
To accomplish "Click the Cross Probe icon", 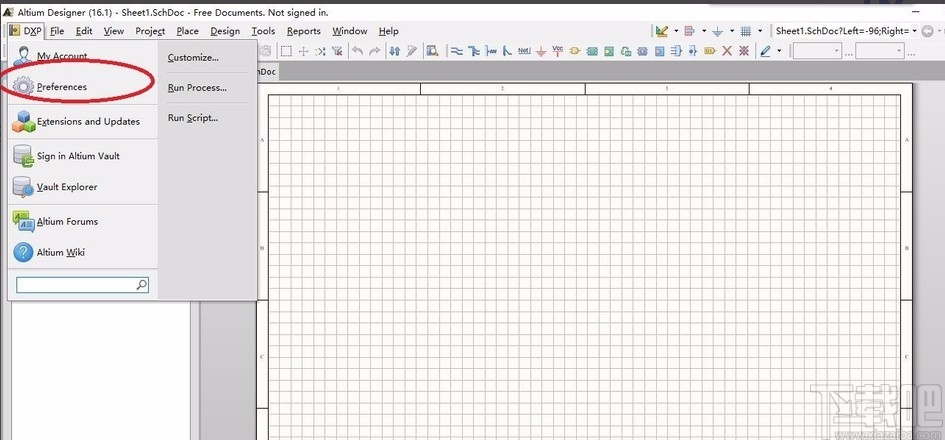I will [412, 51].
